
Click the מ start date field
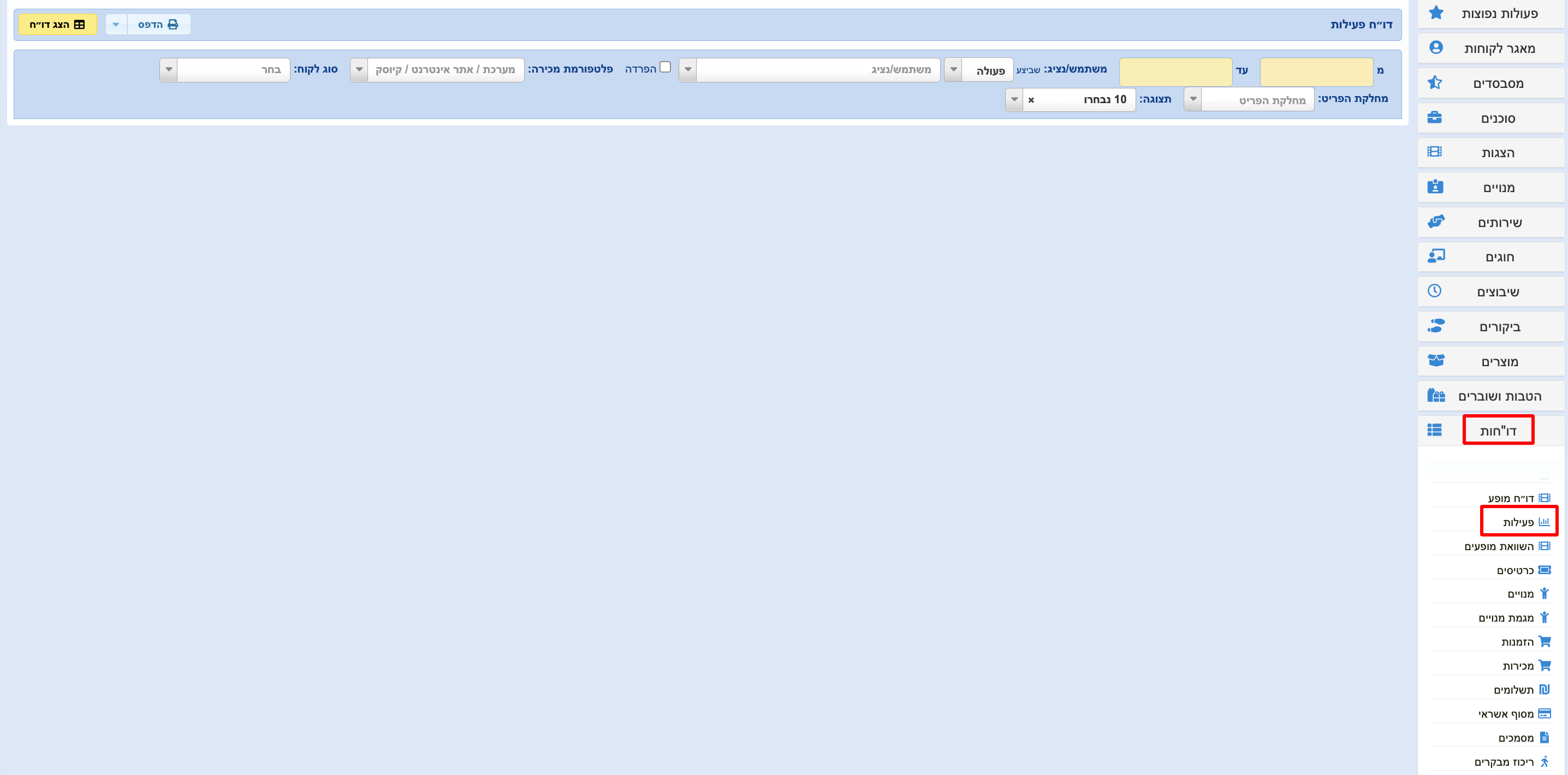coord(1317,72)
